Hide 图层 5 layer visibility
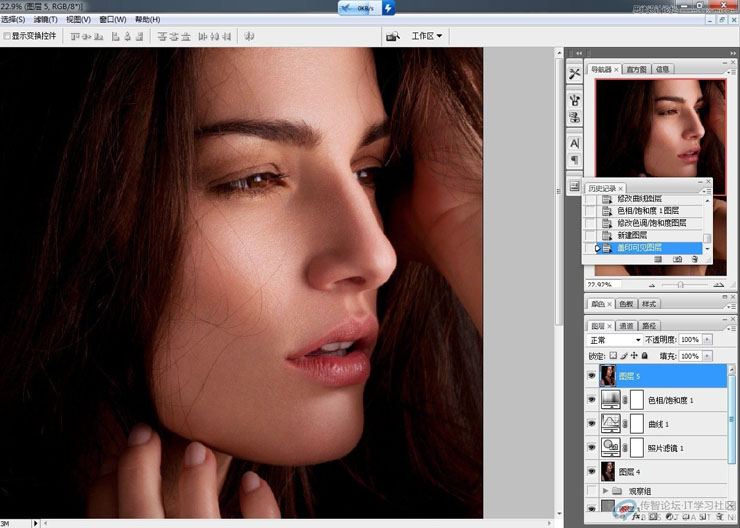Image resolution: width=740 pixels, height=528 pixels. point(591,376)
